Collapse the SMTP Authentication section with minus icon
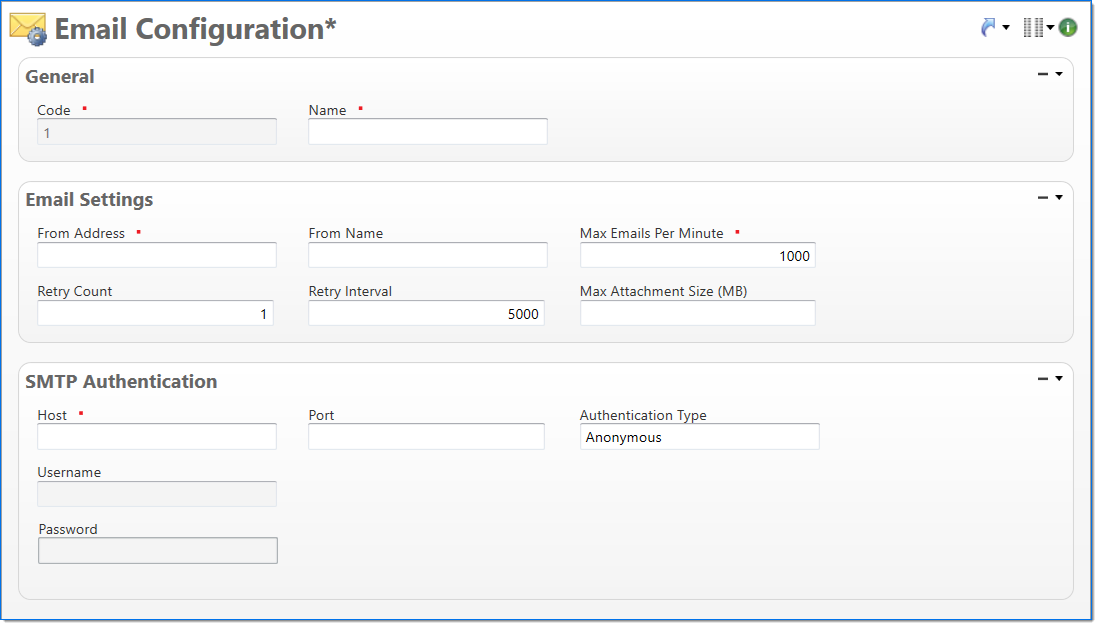1098x626 pixels. point(1043,379)
